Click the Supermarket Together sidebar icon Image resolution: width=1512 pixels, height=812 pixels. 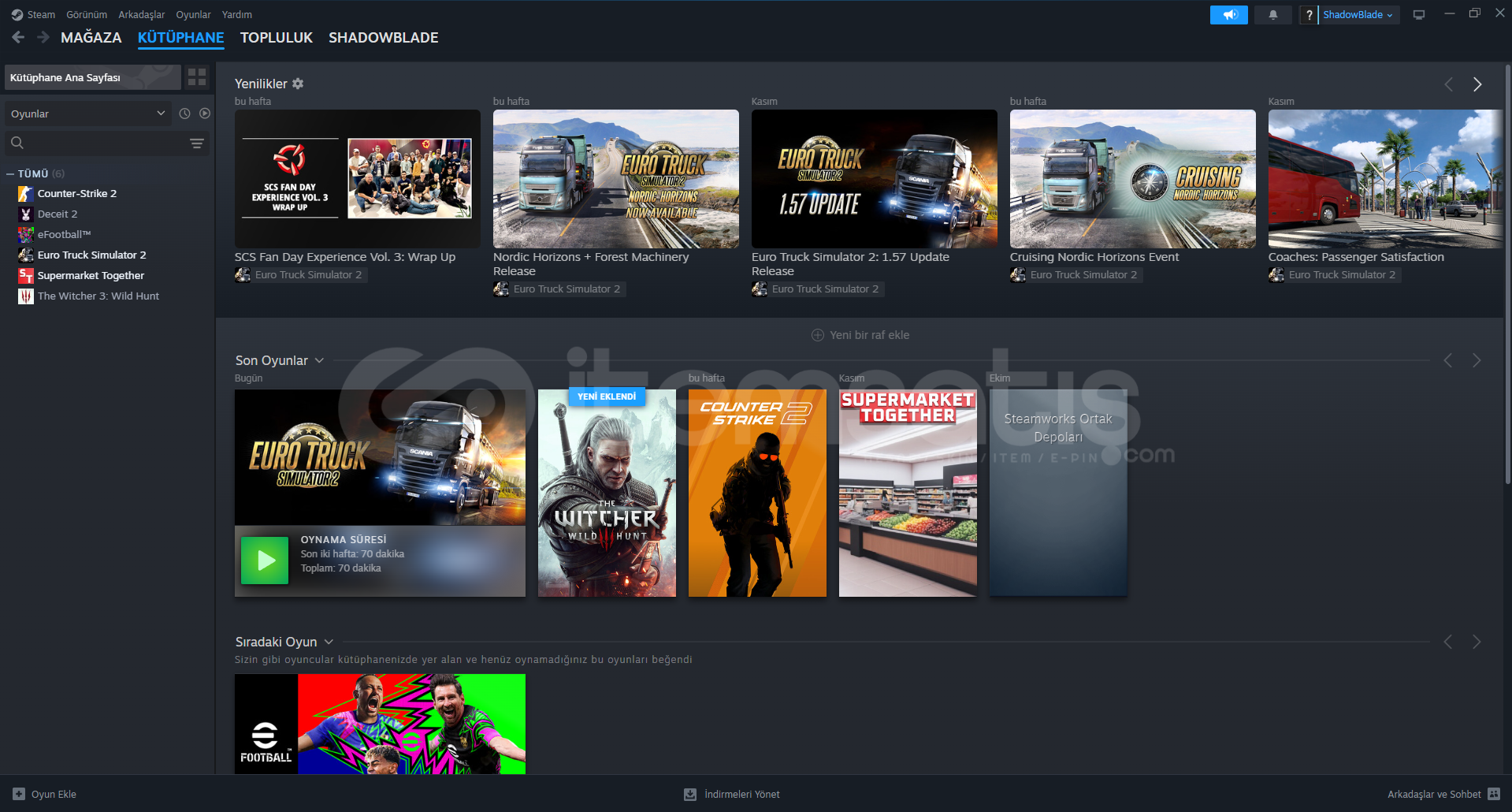(x=26, y=276)
